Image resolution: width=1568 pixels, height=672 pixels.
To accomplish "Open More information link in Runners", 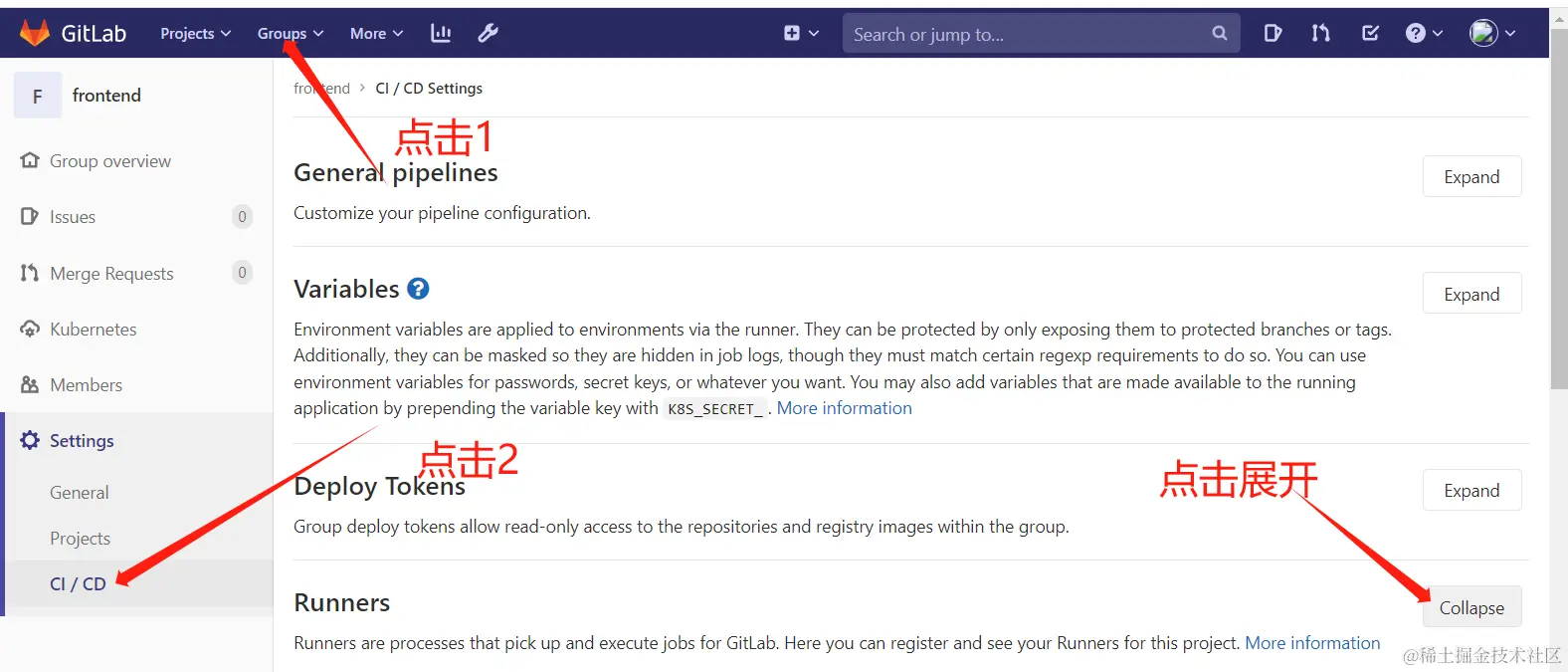I will coord(1312,643).
